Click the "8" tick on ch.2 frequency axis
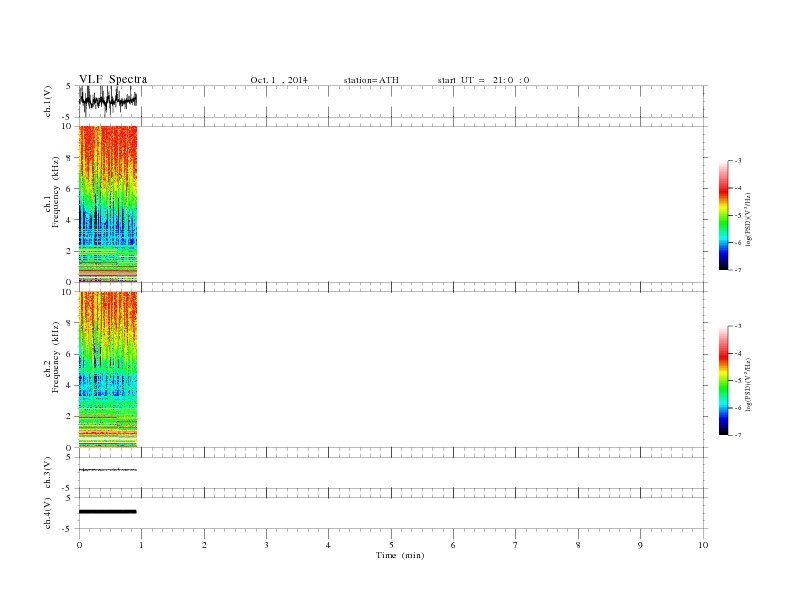Screen dimensions: 792x612 coord(69,323)
